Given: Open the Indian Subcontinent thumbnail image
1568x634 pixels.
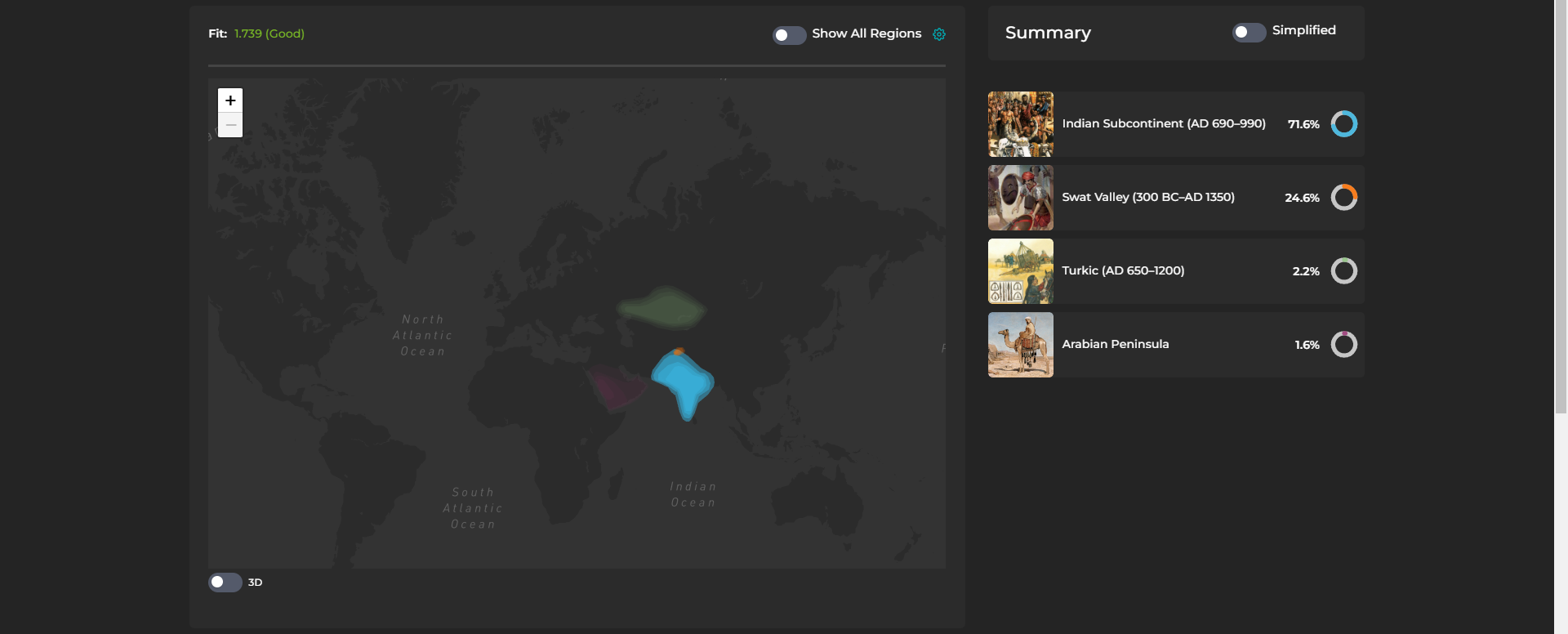Looking at the screenshot, I should pyautogui.click(x=1020, y=124).
